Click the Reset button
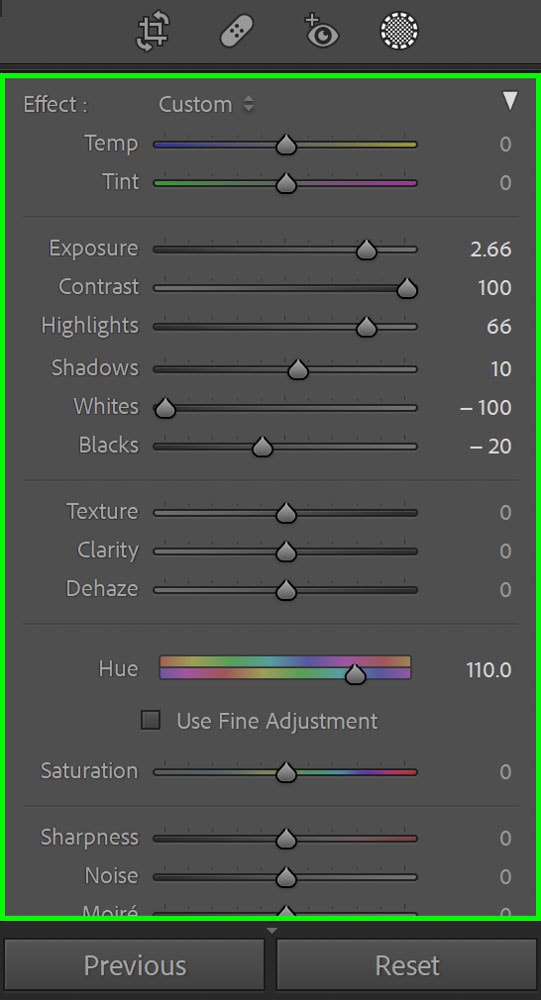This screenshot has height=1000, width=541. [407, 966]
